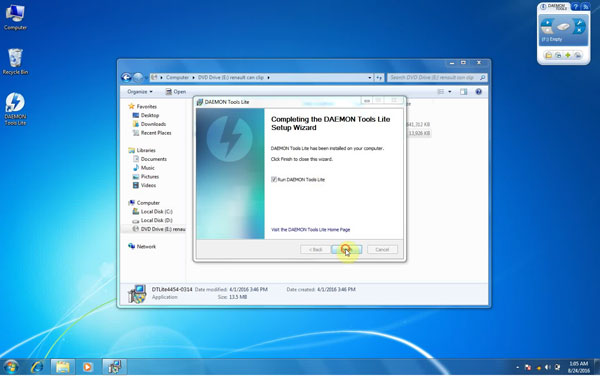
Task: Show hidden tray icons arrow
Action: [517, 367]
